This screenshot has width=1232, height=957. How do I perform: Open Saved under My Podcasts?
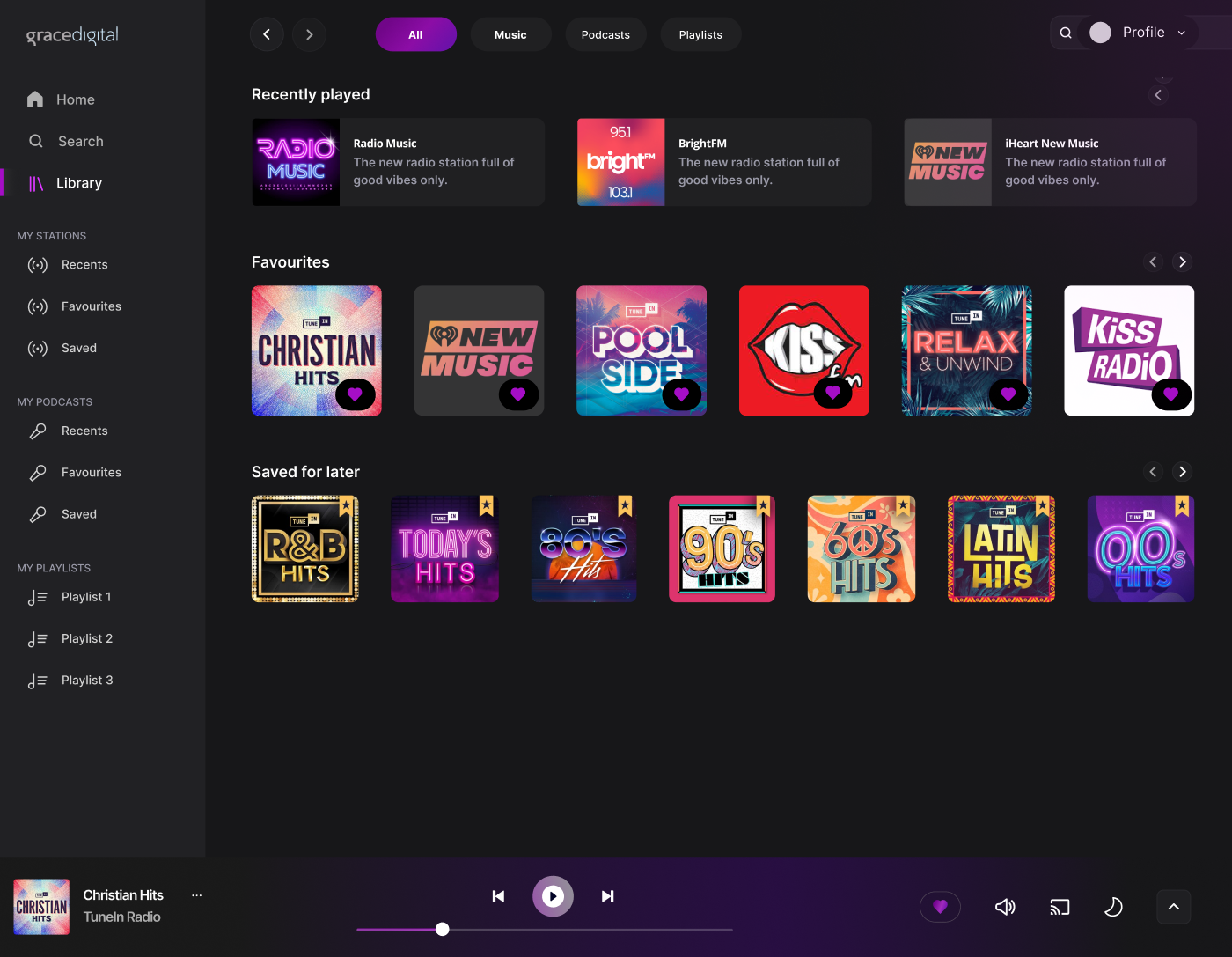[x=62, y=514]
